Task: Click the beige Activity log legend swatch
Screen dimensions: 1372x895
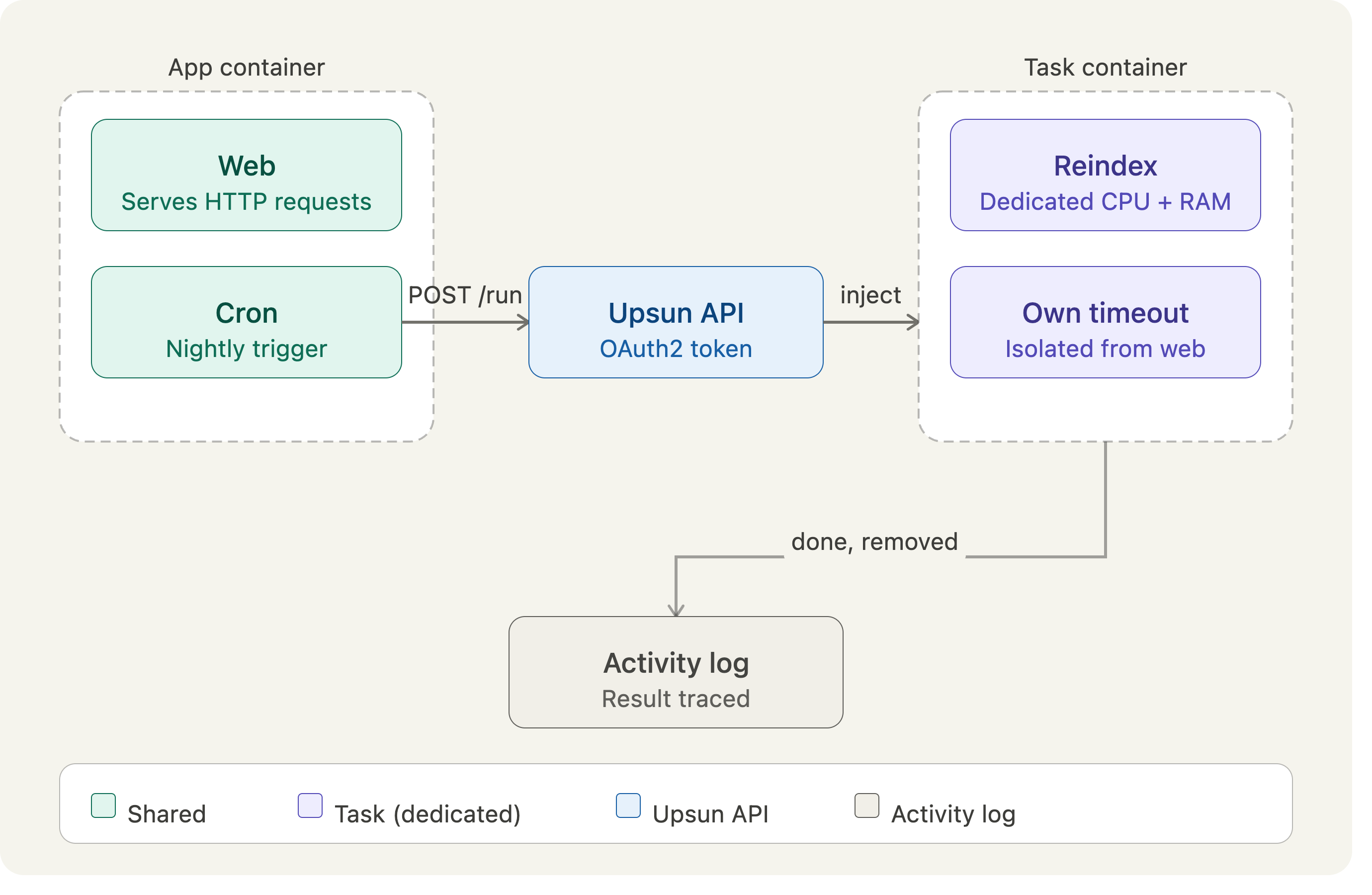Action: point(867,805)
